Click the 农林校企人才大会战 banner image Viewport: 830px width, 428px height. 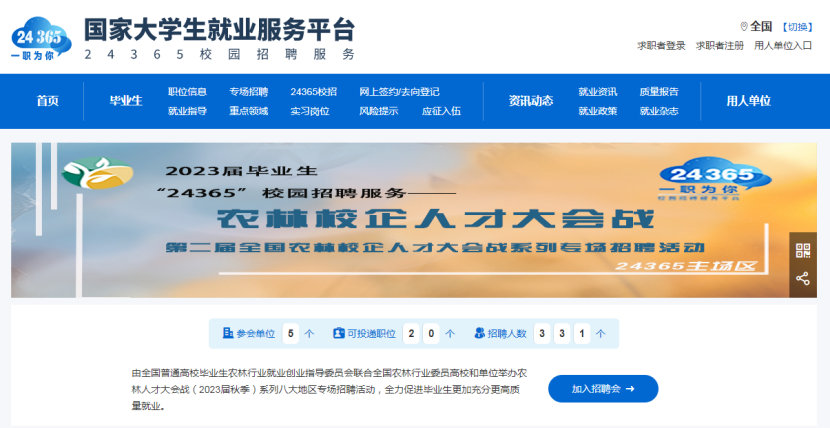coord(414,220)
